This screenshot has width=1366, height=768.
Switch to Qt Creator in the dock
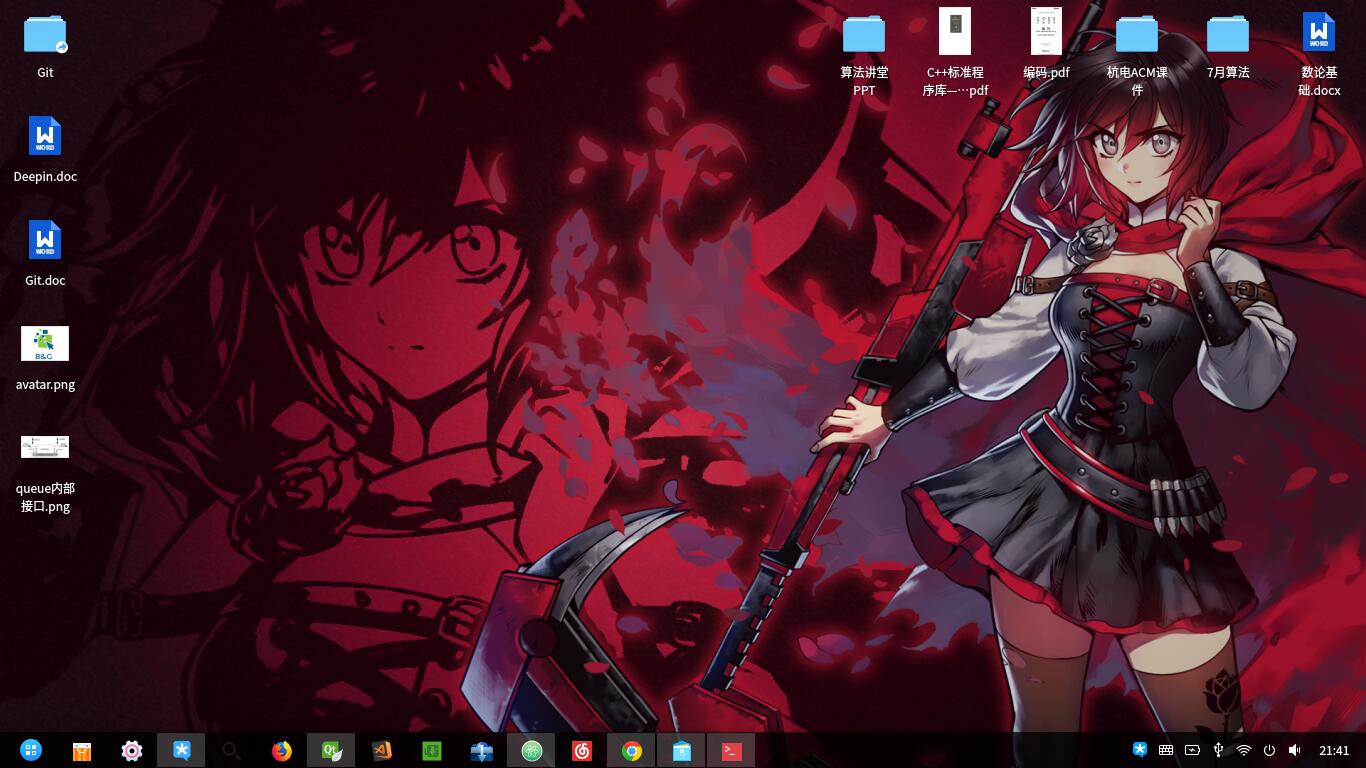pos(332,750)
